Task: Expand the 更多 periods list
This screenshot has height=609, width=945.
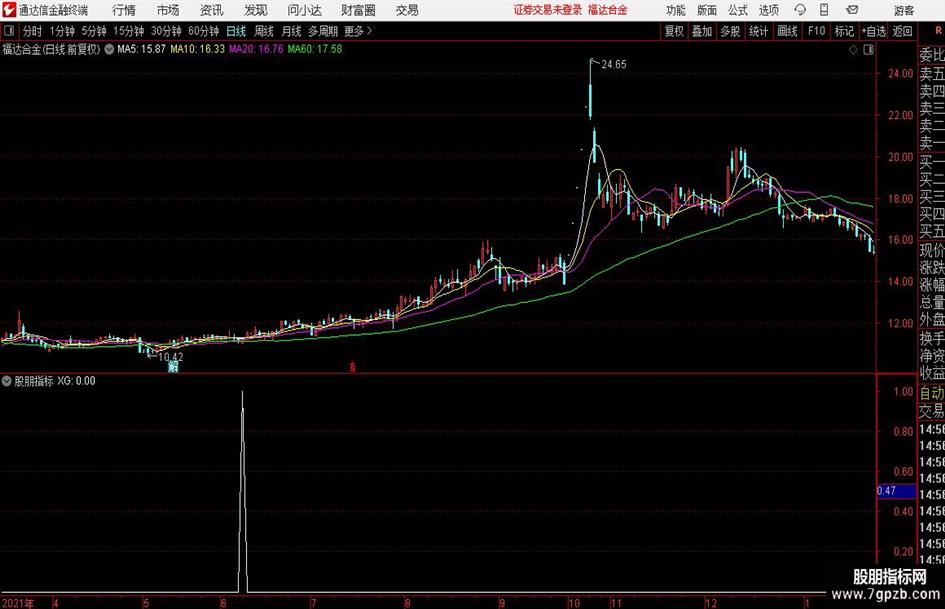Action: (358, 31)
